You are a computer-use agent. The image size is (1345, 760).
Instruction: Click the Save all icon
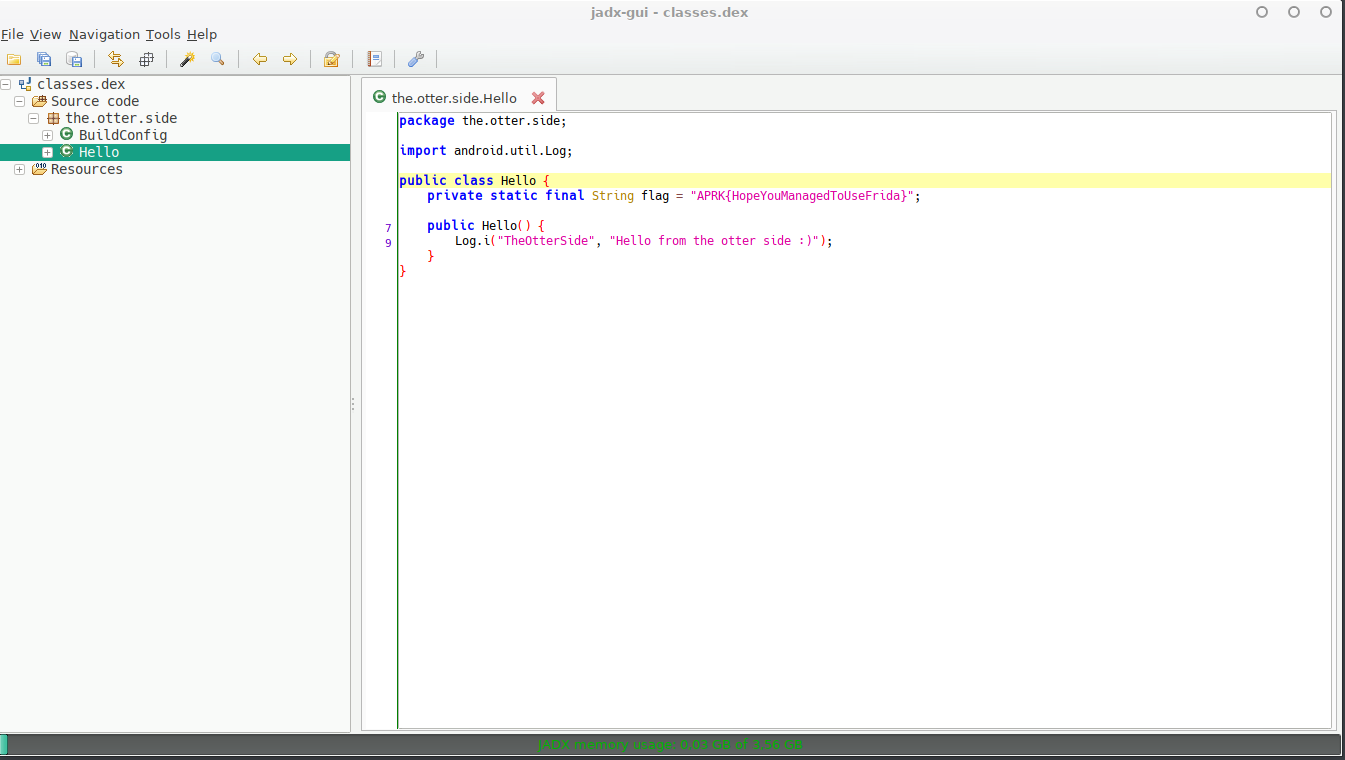44,59
